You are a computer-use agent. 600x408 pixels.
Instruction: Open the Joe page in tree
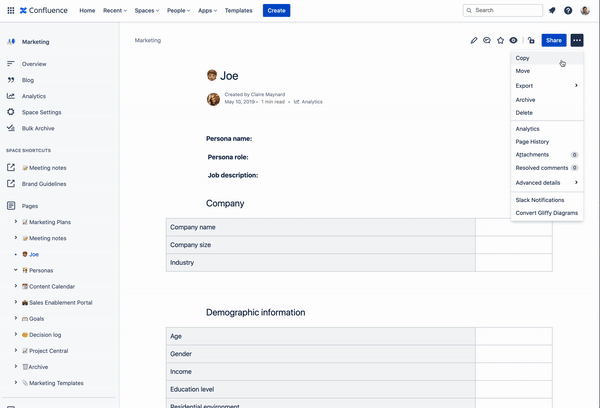pos(34,254)
